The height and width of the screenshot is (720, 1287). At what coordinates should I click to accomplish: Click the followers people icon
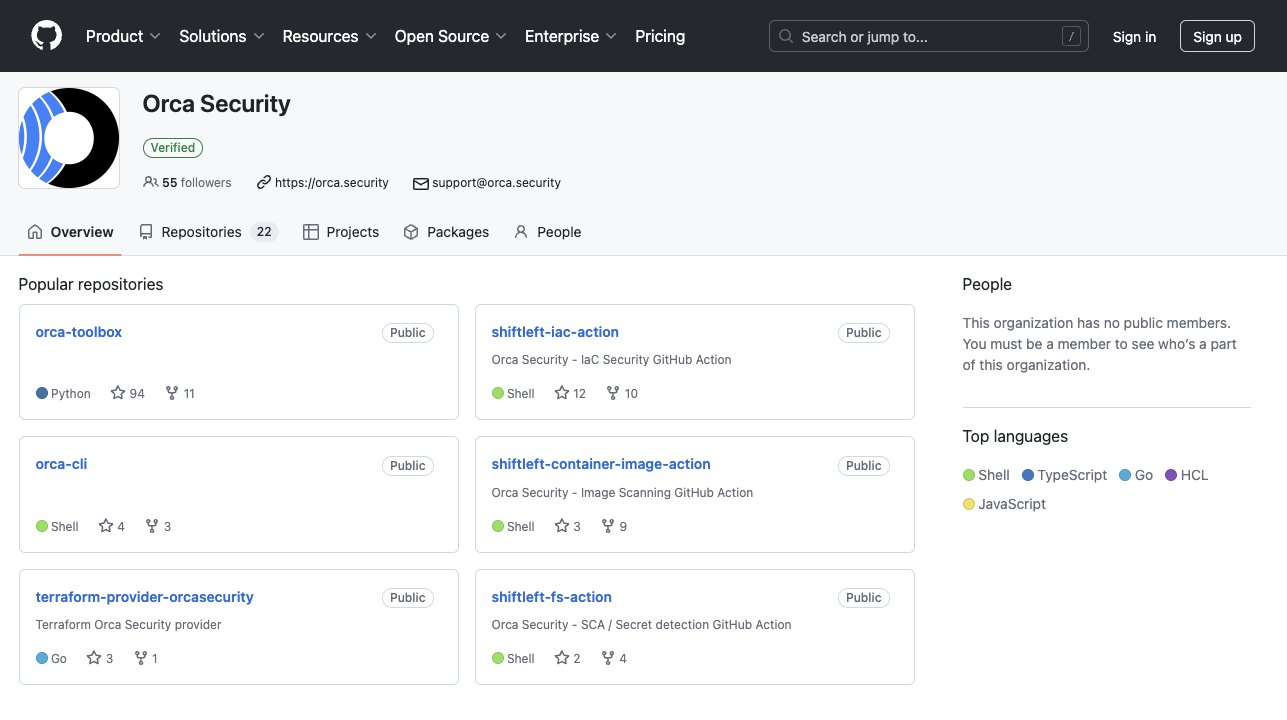pos(150,183)
